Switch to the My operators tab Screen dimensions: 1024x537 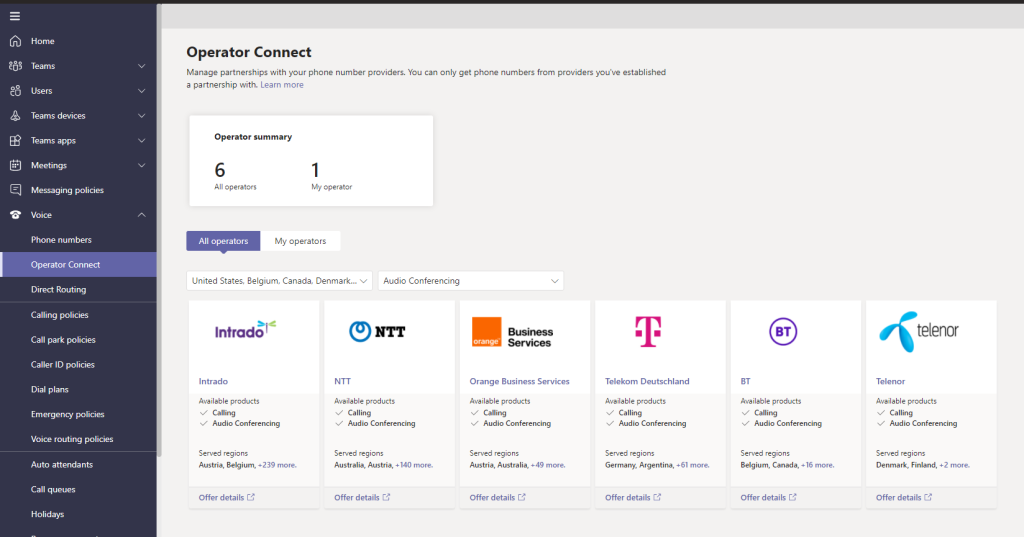[x=300, y=241]
